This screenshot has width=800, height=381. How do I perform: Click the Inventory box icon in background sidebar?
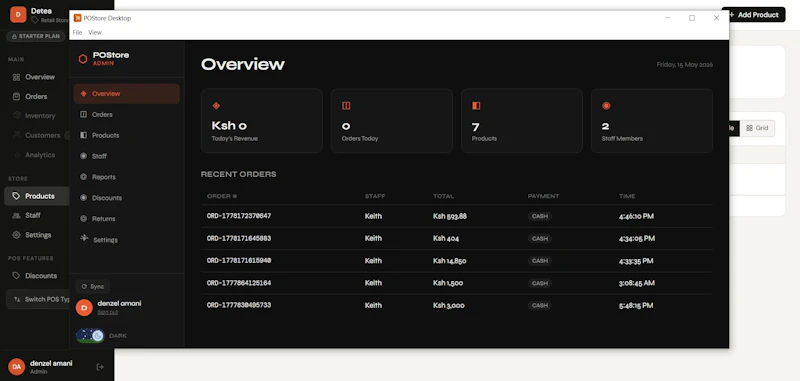pos(16,116)
